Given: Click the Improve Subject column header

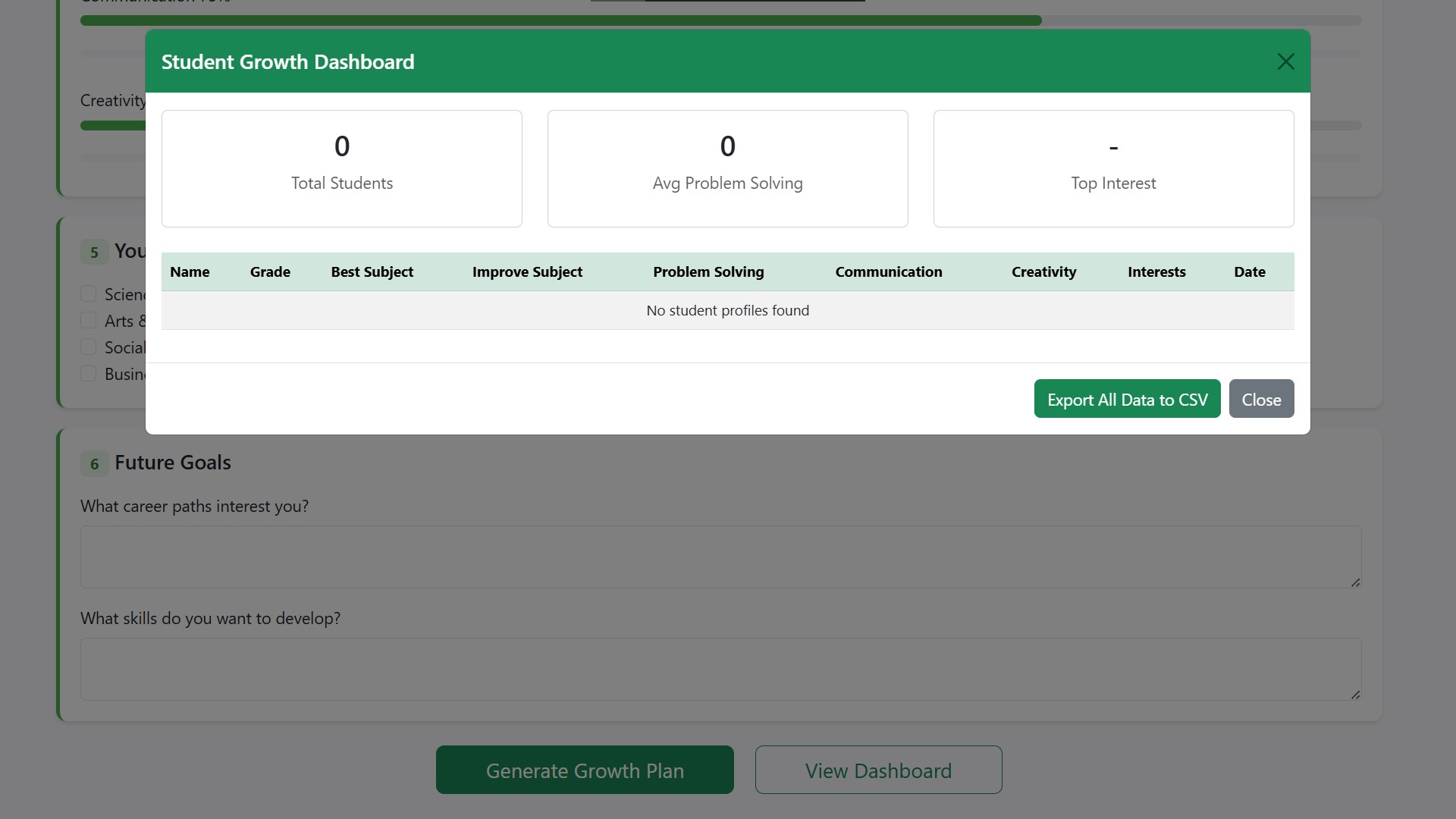Looking at the screenshot, I should (527, 271).
